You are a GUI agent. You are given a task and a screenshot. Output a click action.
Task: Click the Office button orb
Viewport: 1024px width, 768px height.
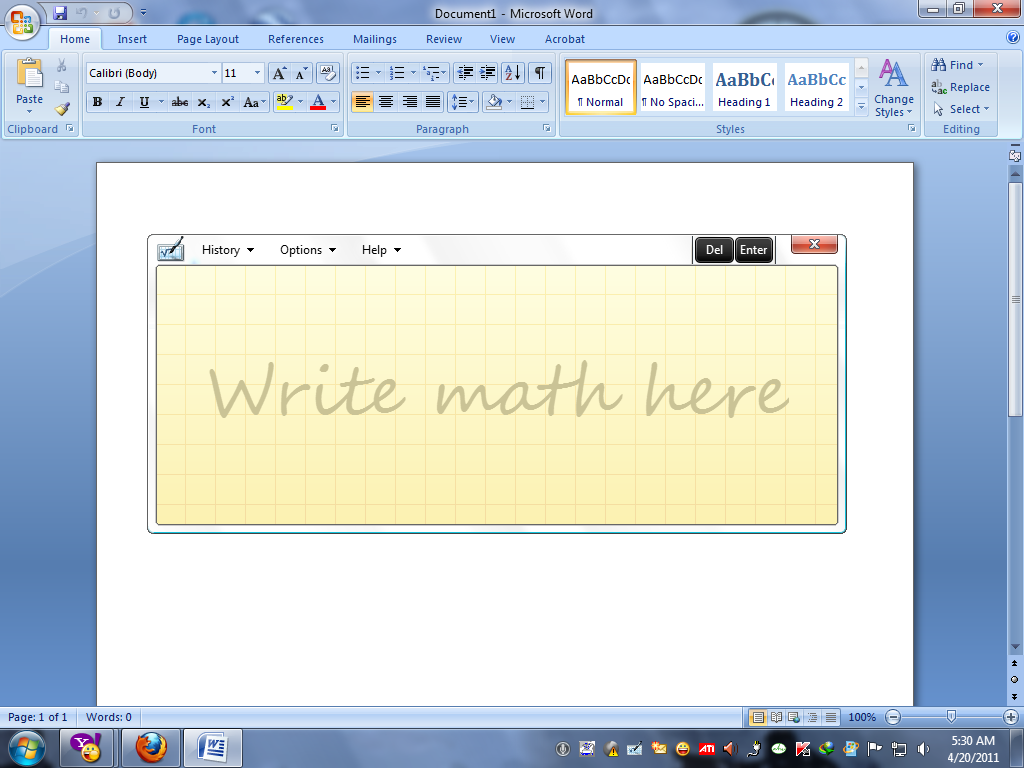22,22
